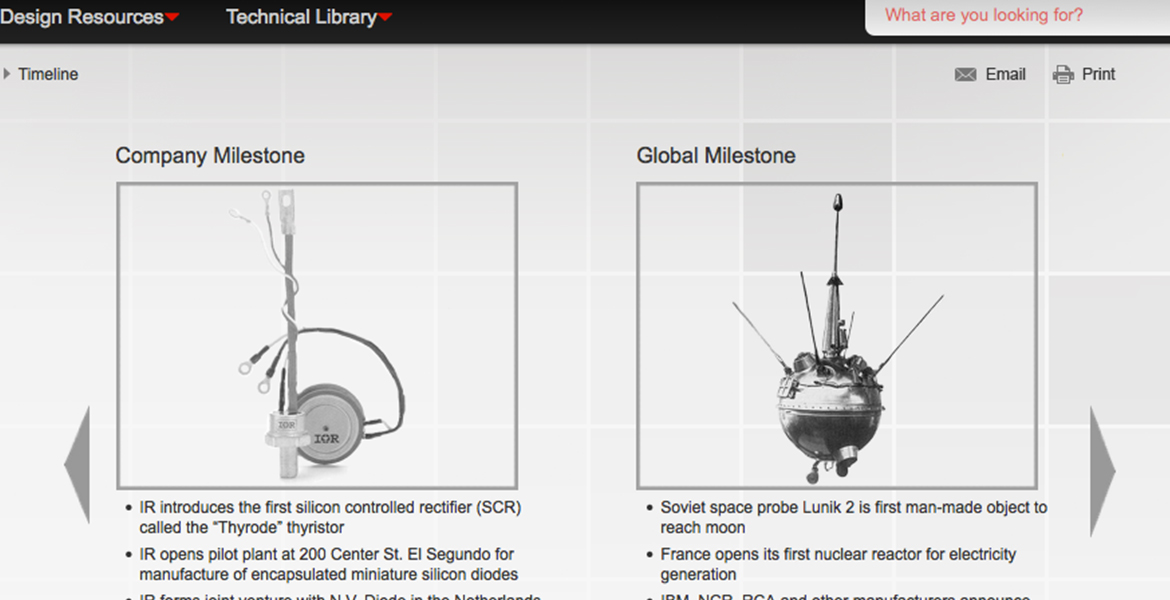Click the printer icon beside Print
The width and height of the screenshot is (1170, 600).
pos(1062,75)
